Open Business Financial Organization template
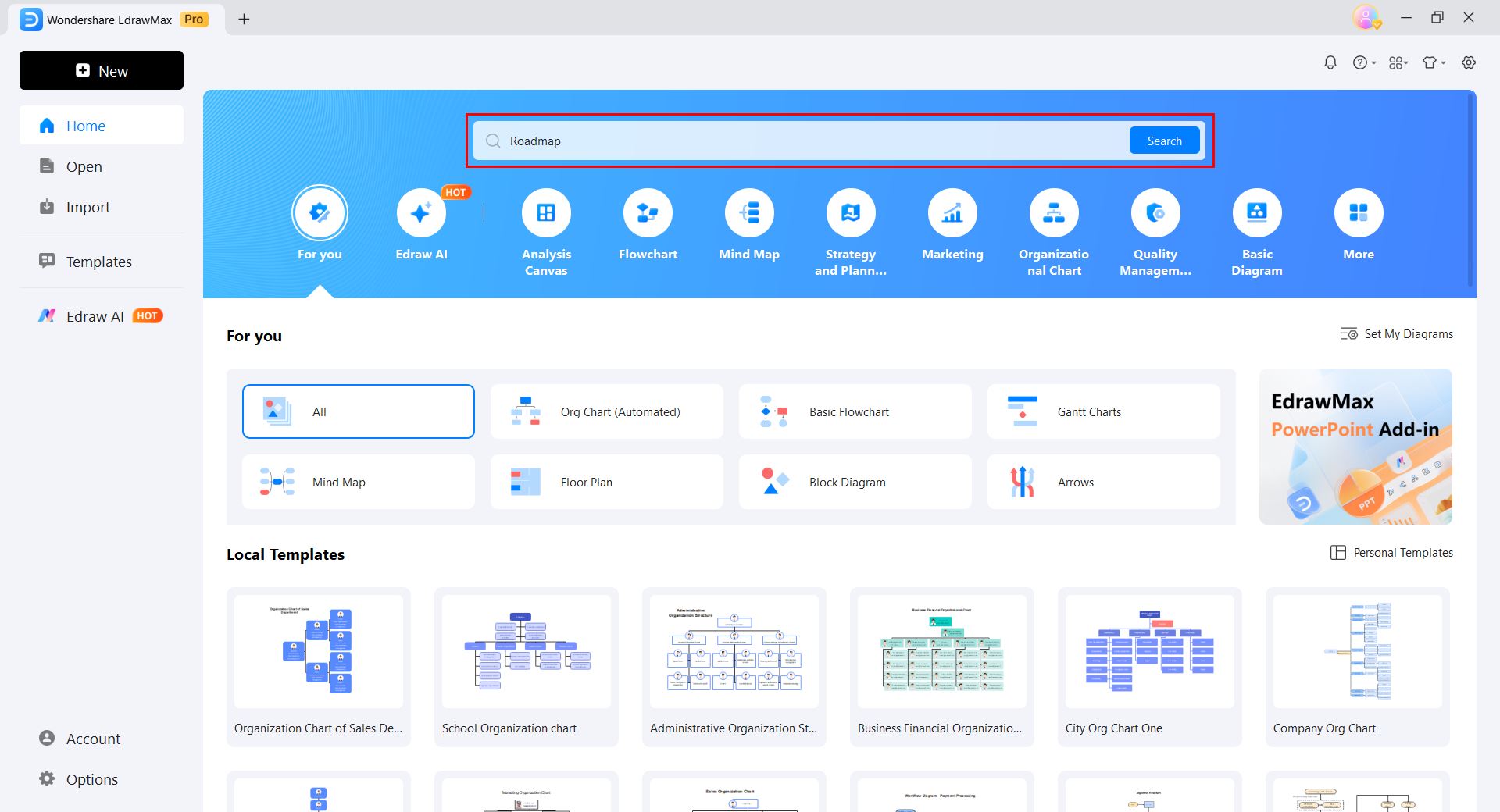This screenshot has height=812, width=1500. pyautogui.click(x=942, y=667)
